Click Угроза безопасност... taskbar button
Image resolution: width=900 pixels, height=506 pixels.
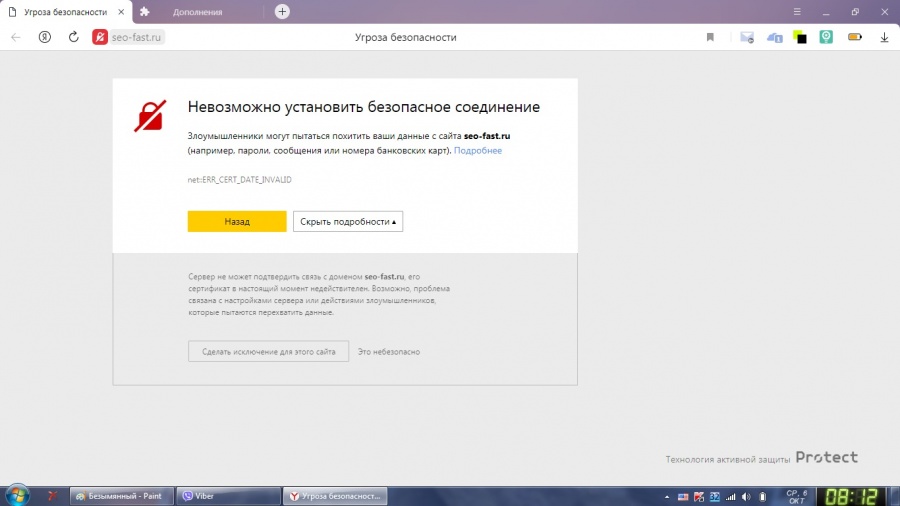point(335,496)
